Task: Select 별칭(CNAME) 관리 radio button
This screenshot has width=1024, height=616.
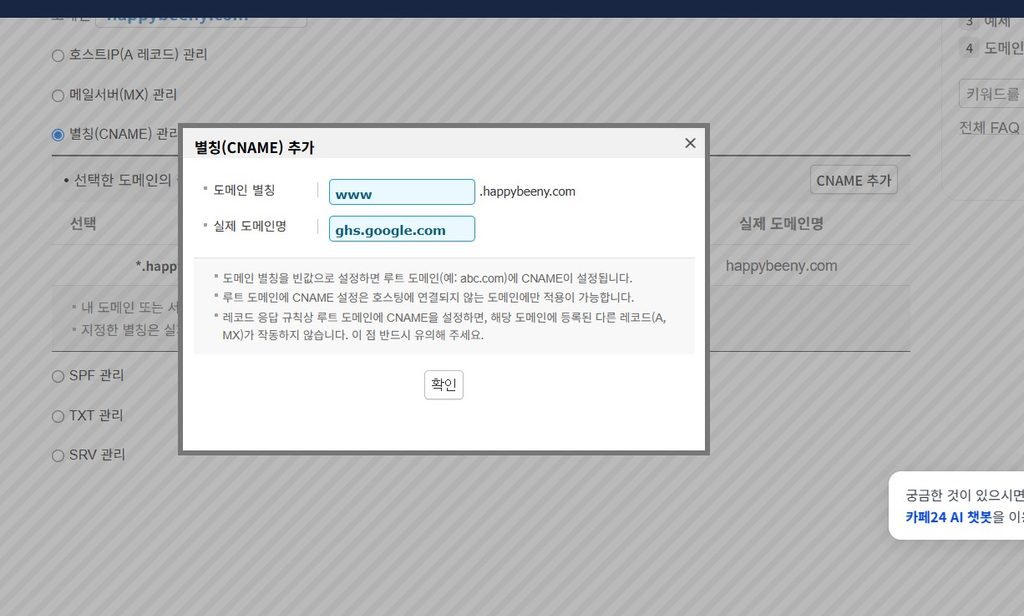Action: [57, 135]
